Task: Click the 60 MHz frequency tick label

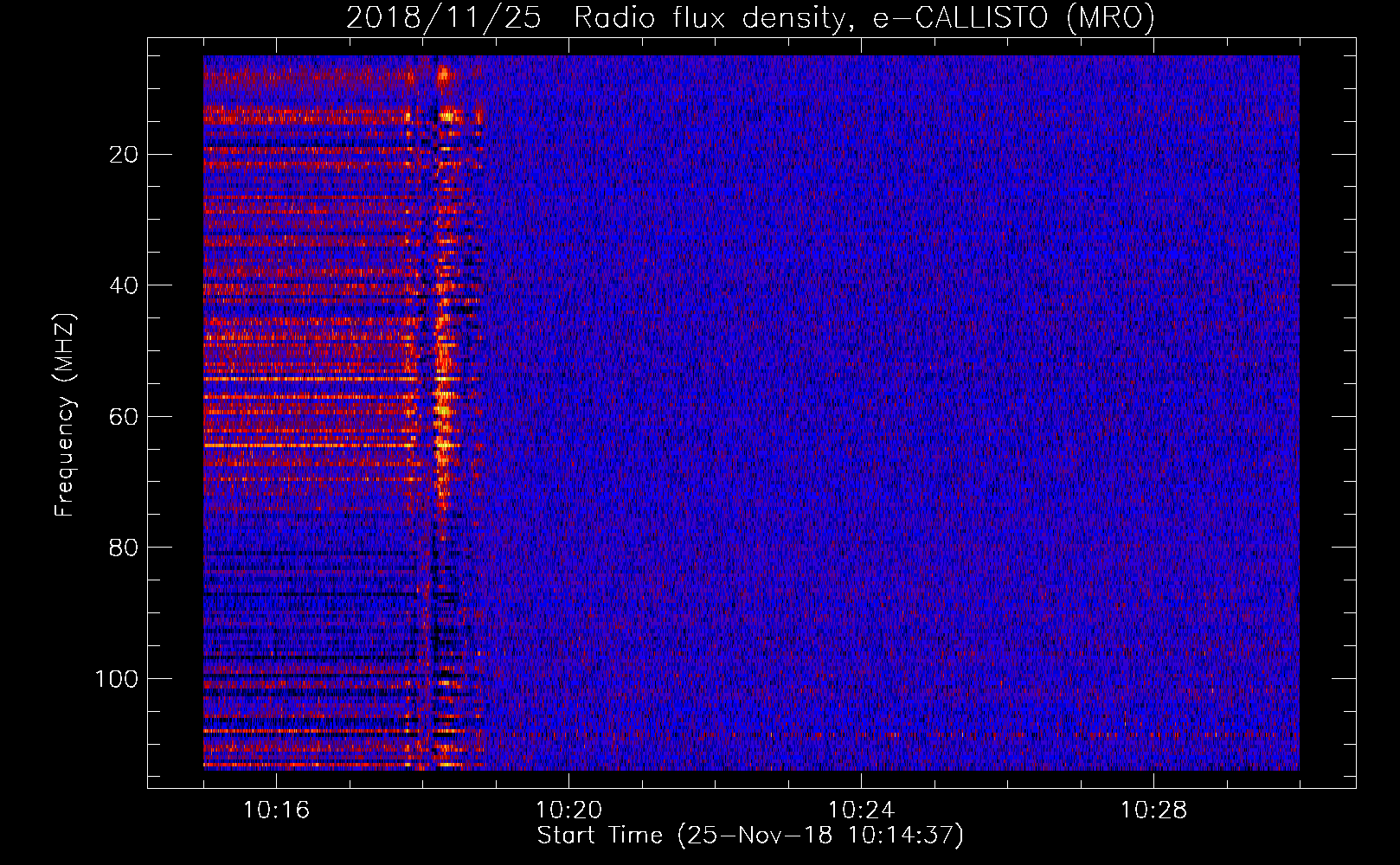Action: point(124,417)
